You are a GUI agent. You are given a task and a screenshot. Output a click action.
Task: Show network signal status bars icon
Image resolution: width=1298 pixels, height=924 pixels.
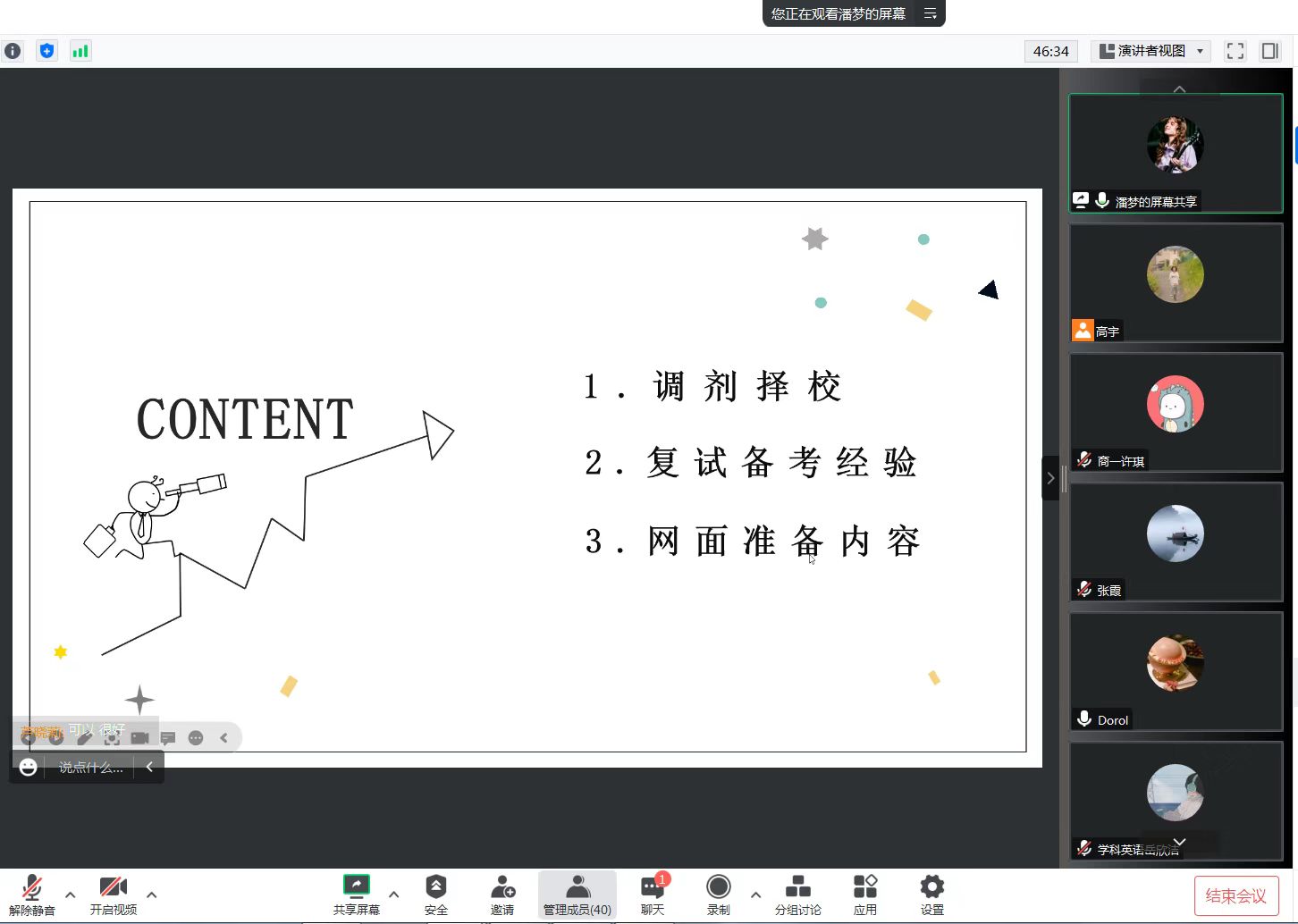click(80, 51)
